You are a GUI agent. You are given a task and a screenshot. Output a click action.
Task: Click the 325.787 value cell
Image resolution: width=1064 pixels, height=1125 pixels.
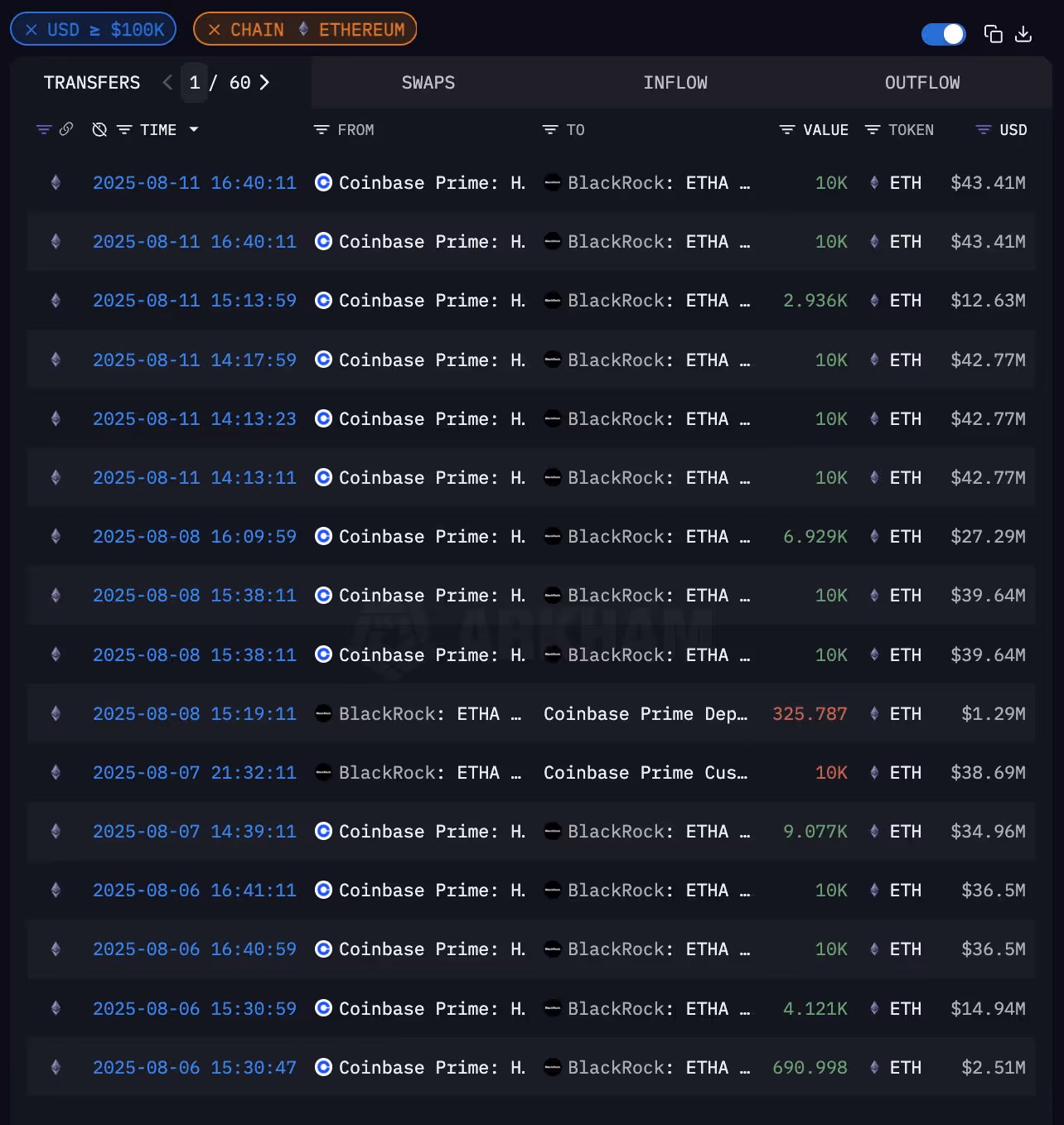coord(810,714)
